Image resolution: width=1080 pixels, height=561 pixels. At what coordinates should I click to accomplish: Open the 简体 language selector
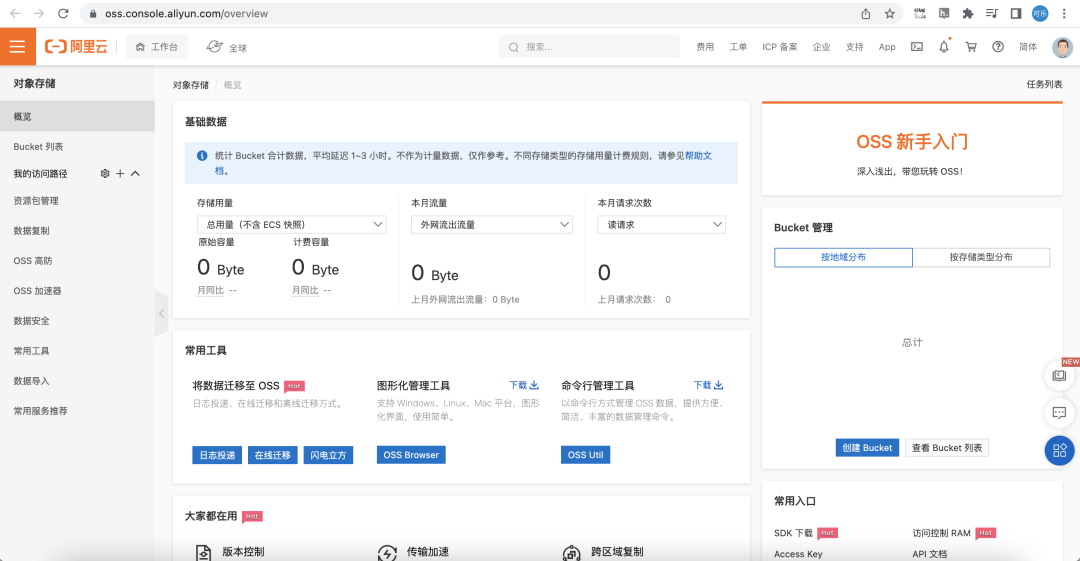coord(1028,47)
